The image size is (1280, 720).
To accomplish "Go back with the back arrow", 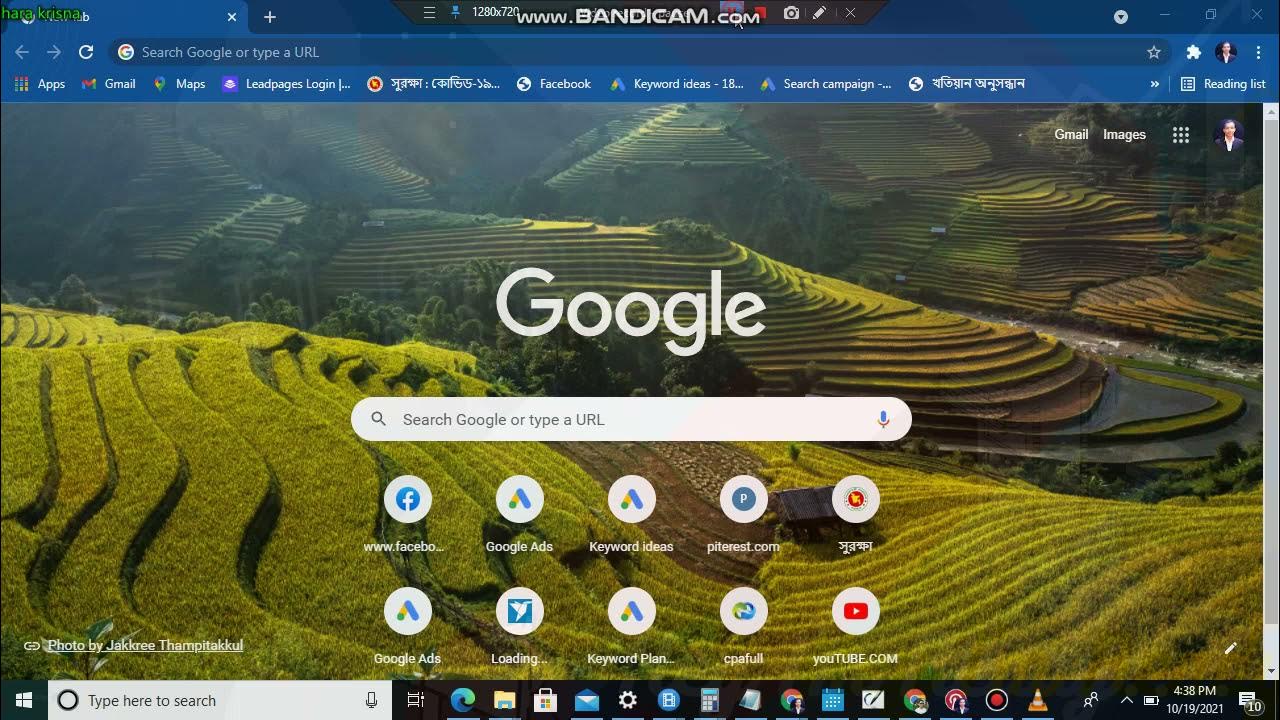I will 22,52.
